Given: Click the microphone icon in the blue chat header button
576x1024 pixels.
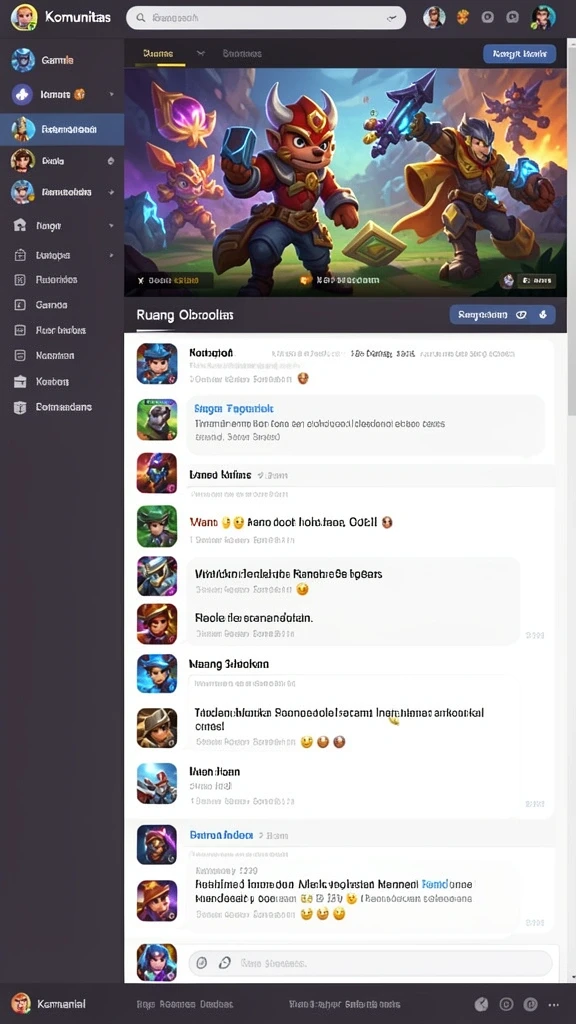Looking at the screenshot, I should (x=542, y=315).
